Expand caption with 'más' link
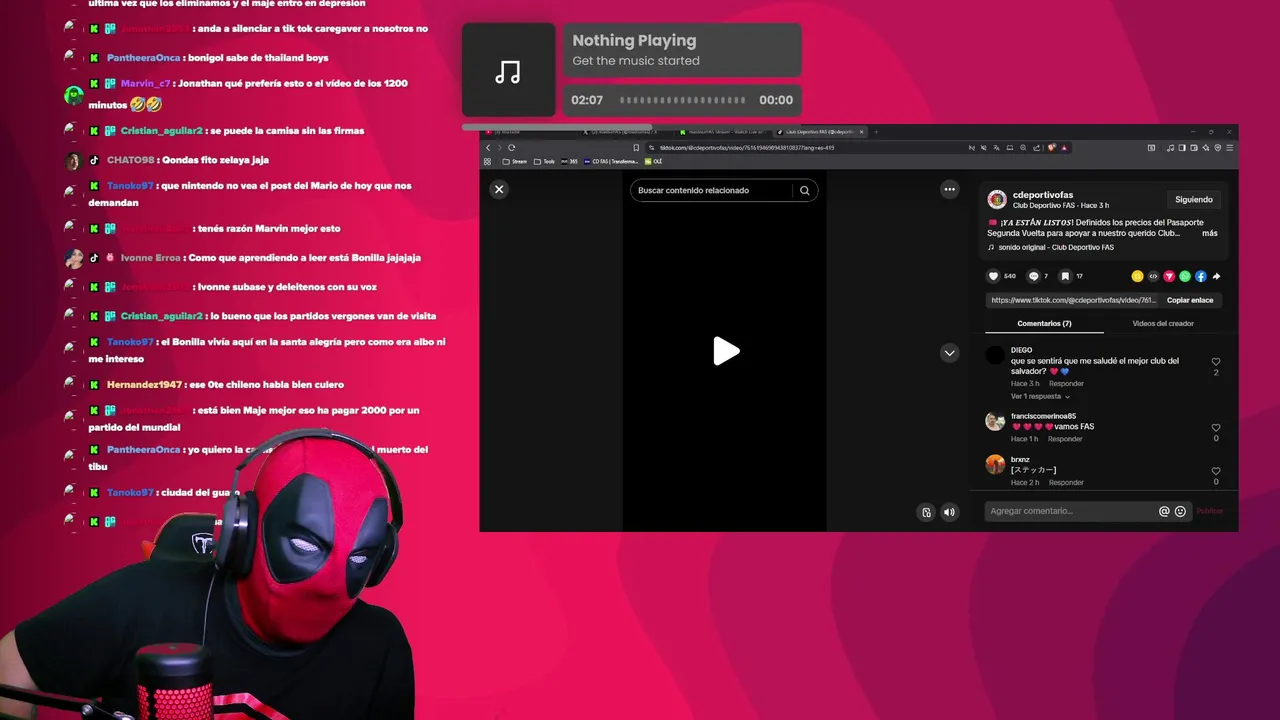Image resolution: width=1280 pixels, height=720 pixels. [x=1210, y=233]
